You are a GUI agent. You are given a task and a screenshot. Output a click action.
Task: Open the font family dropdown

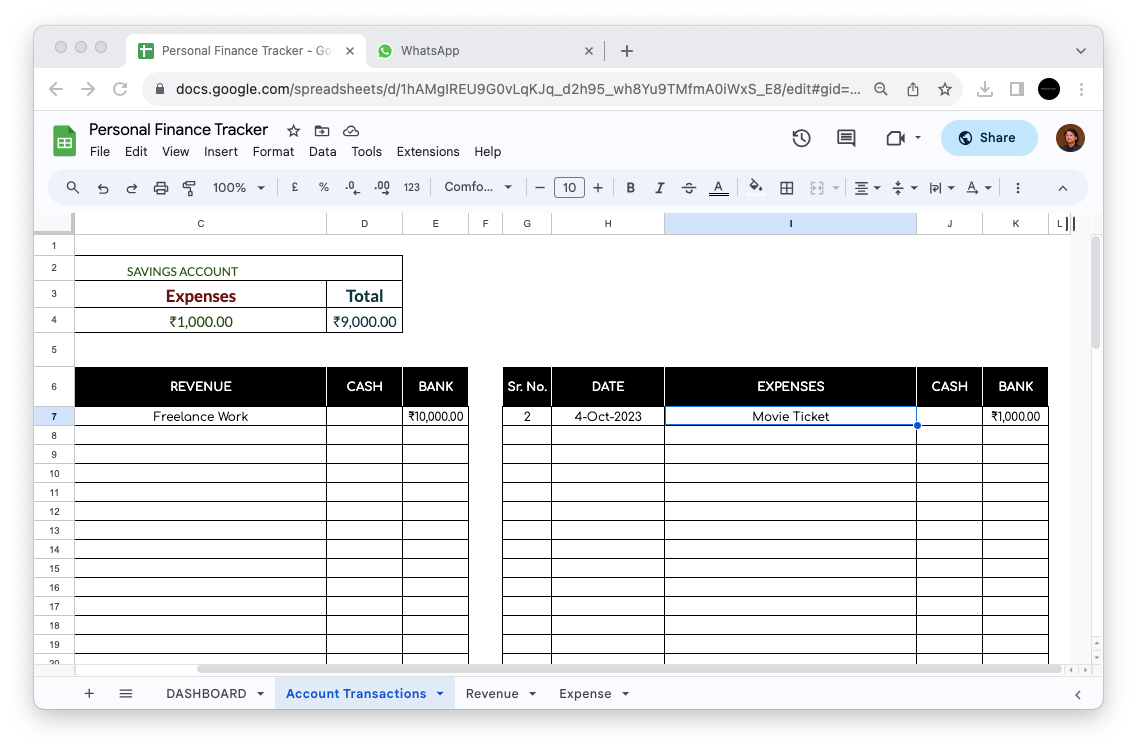tap(478, 187)
